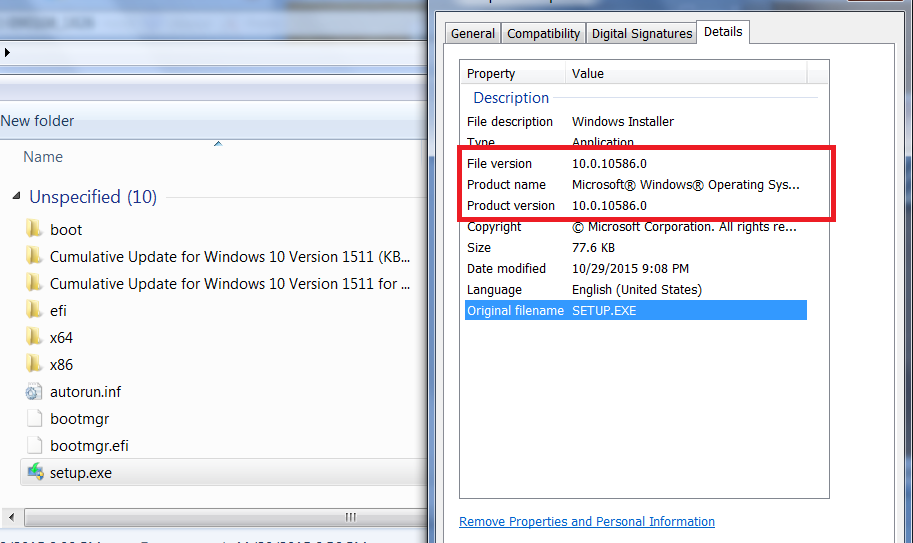913x543 pixels.
Task: Click the '© Microsoft Corporation. All rights re...' value
Action: point(684,227)
